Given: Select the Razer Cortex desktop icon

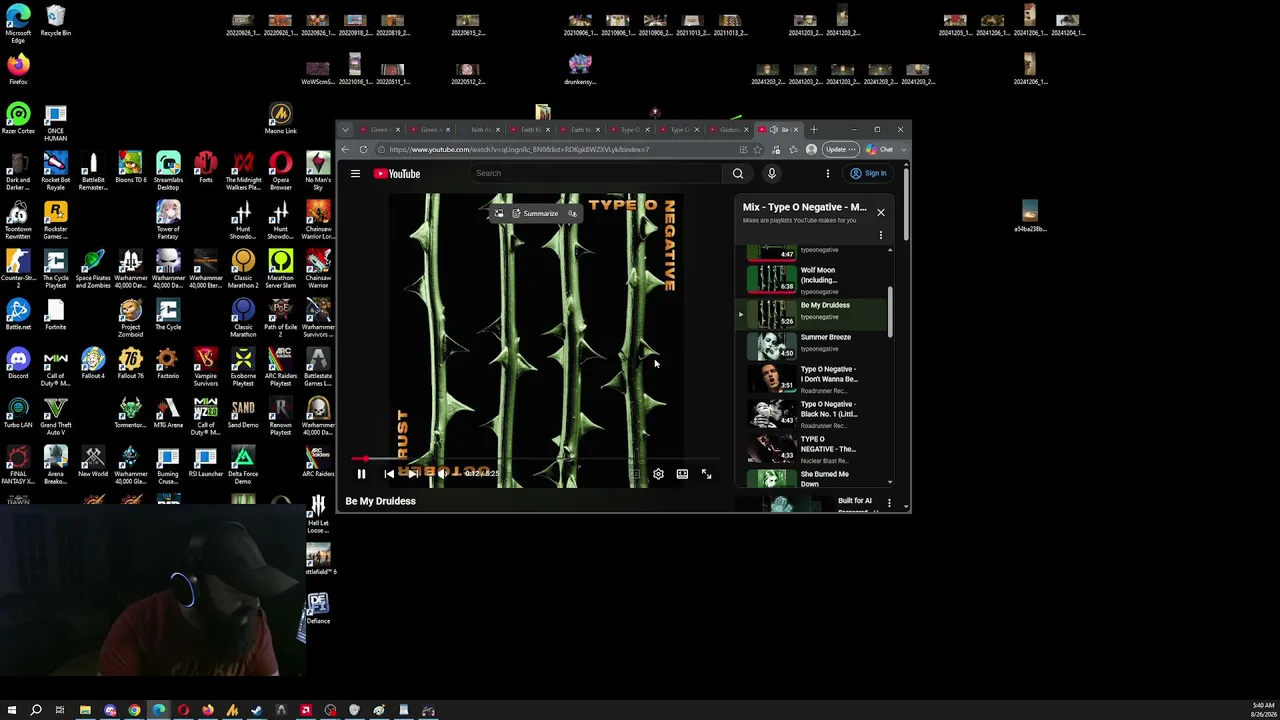Looking at the screenshot, I should click(x=18, y=118).
